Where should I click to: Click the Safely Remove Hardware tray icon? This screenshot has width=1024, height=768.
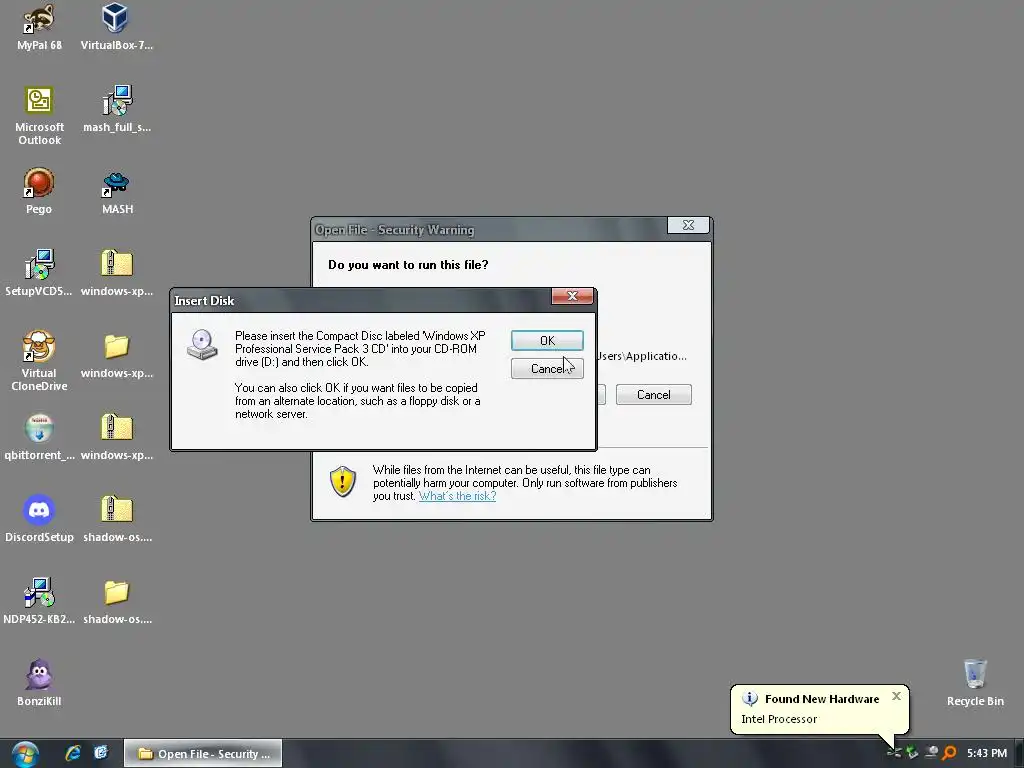(x=893, y=753)
